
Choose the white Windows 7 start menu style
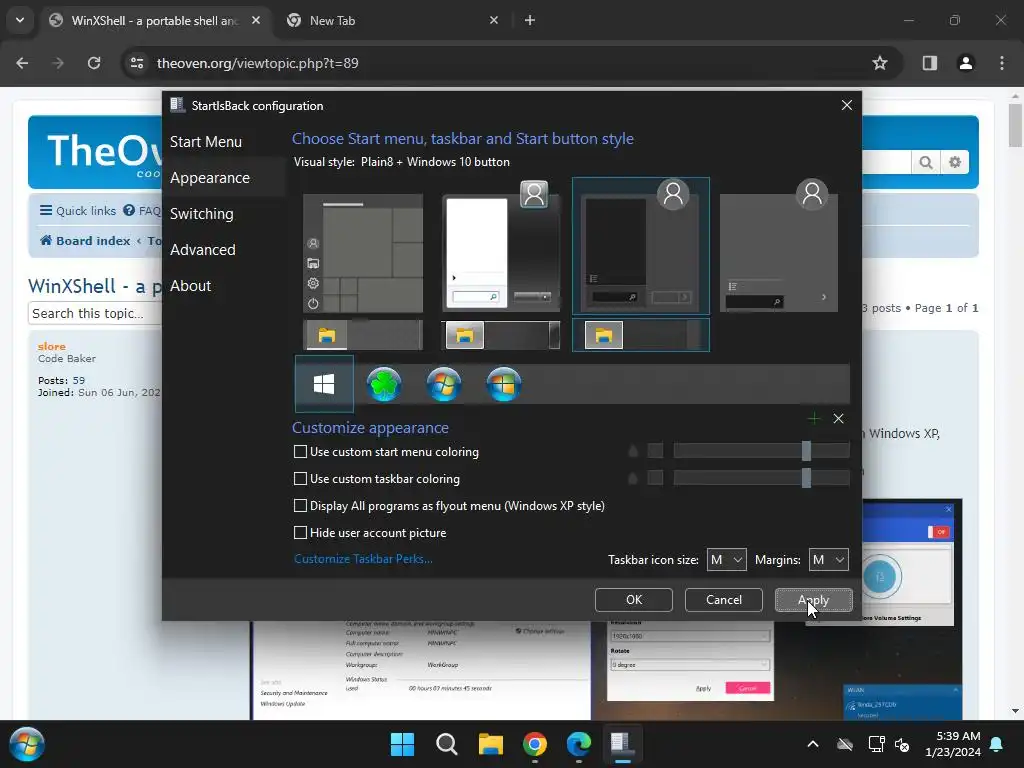(502, 247)
